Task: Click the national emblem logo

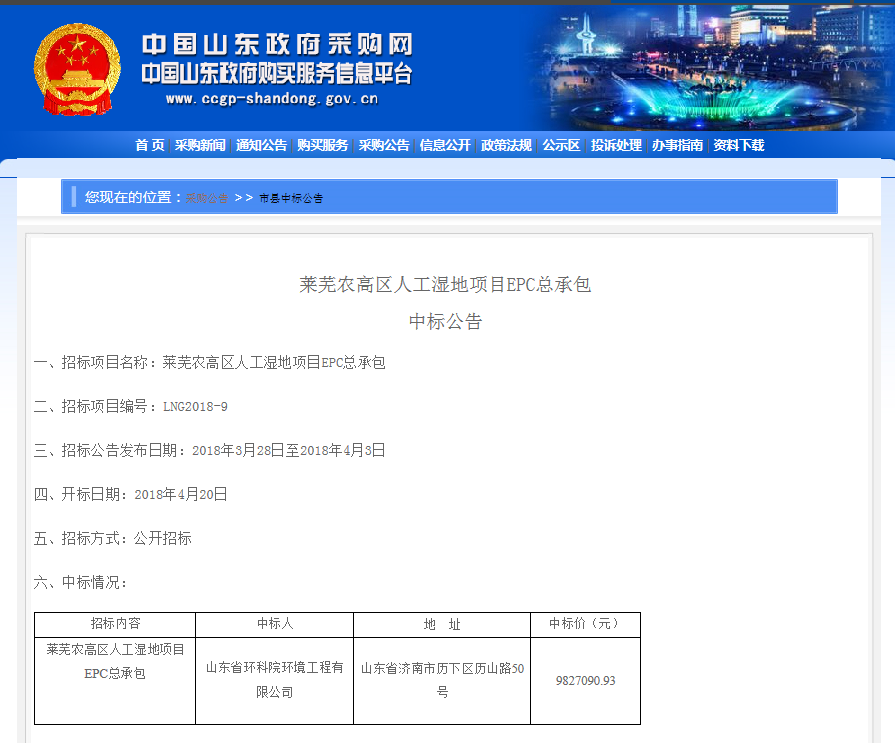Action: pos(77,70)
